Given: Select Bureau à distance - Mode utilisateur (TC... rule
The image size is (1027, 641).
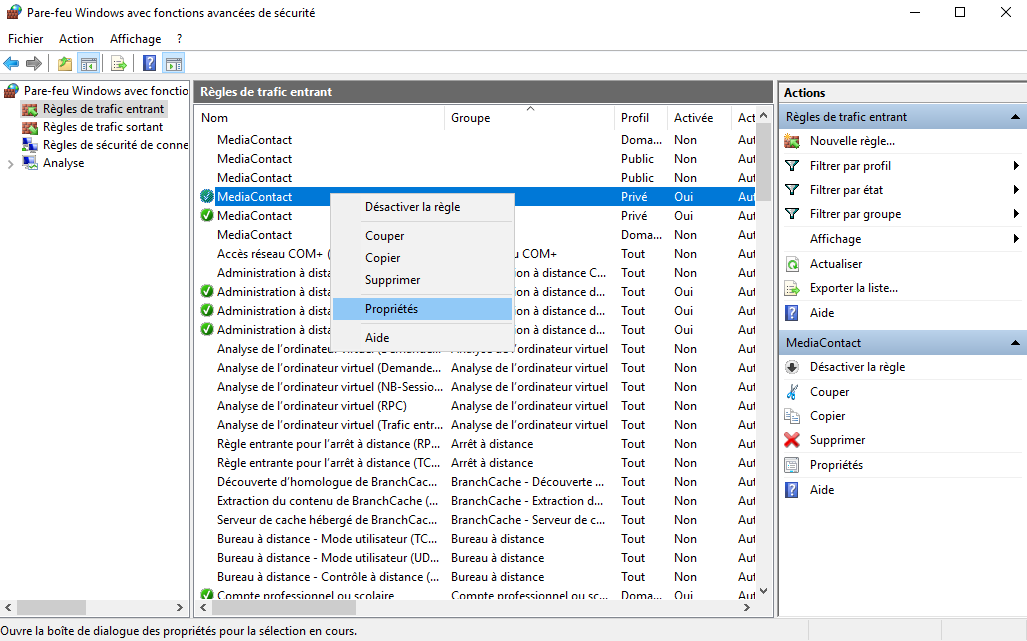Looking at the screenshot, I should coord(327,539).
